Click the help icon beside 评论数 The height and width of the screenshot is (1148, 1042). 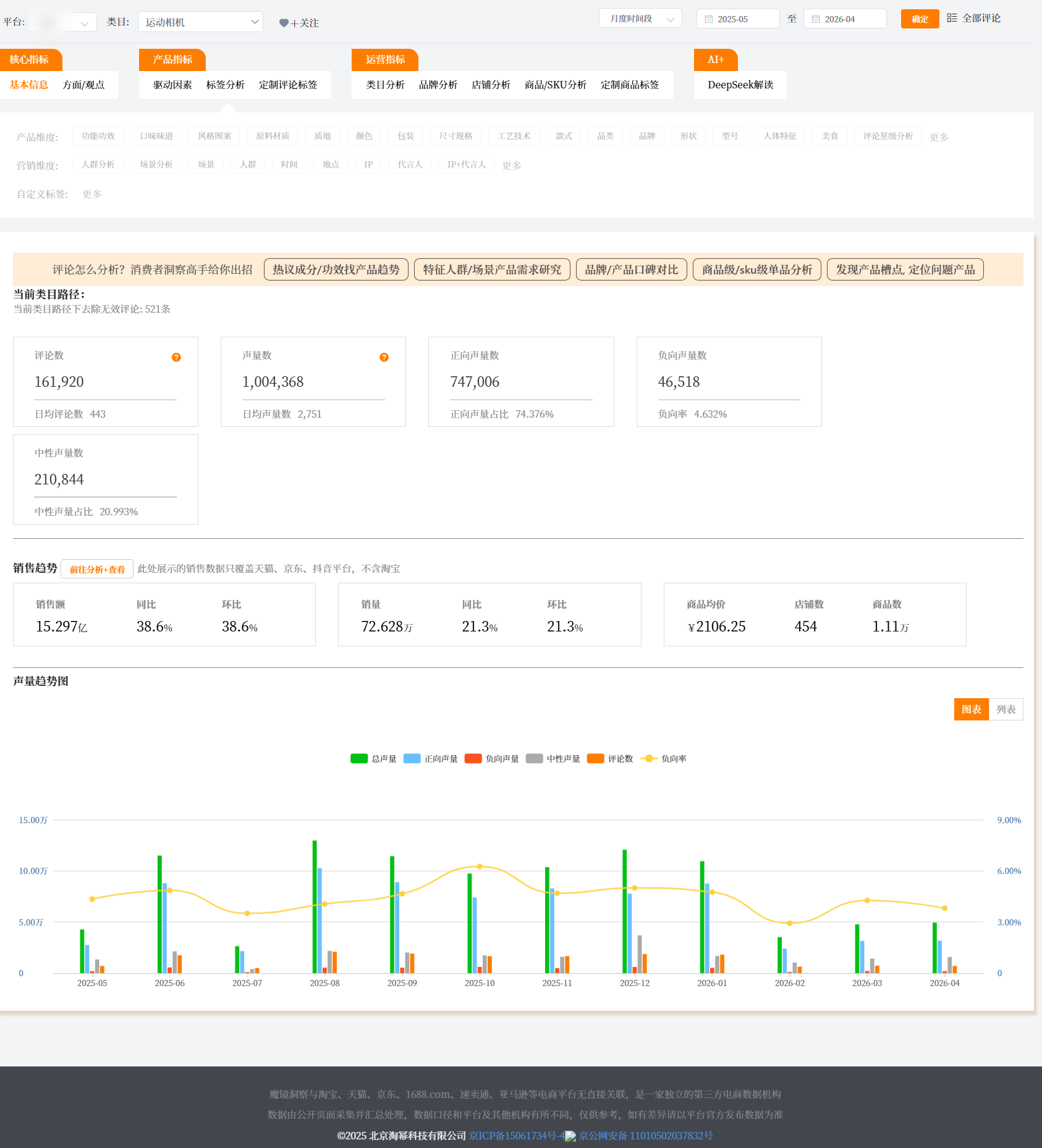176,357
